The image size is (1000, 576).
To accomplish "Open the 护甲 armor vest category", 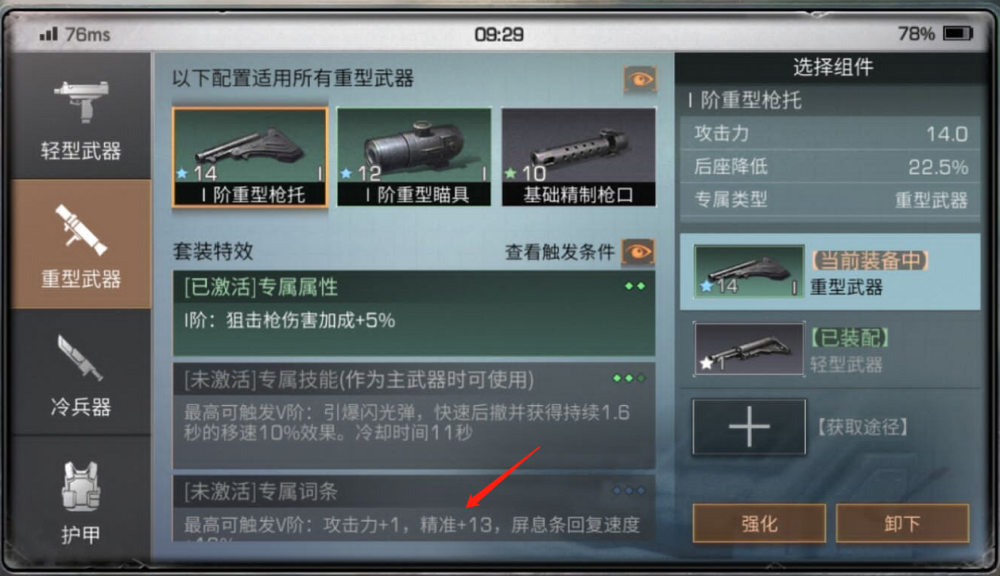I will point(80,501).
